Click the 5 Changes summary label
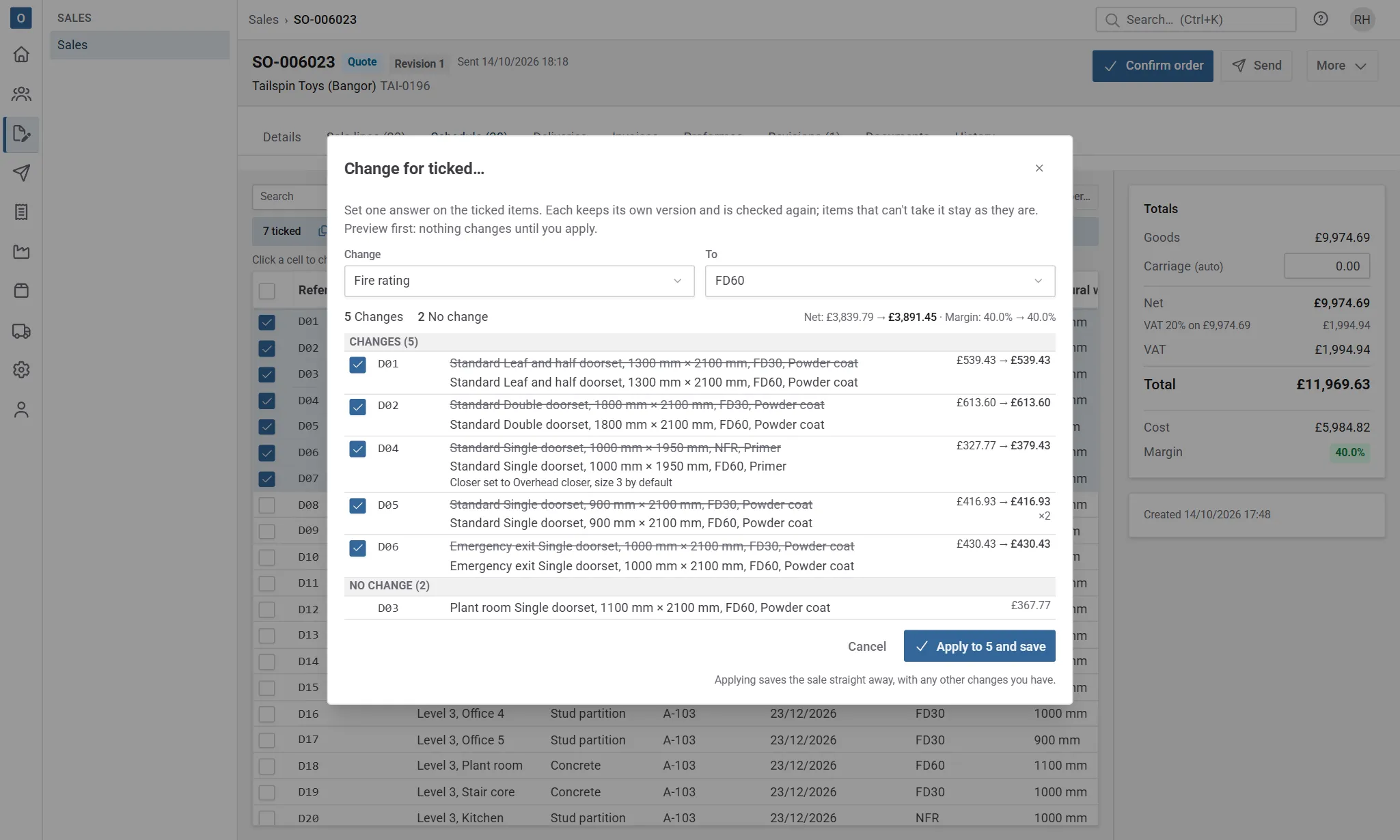Image resolution: width=1400 pixels, height=840 pixels. coord(374,317)
